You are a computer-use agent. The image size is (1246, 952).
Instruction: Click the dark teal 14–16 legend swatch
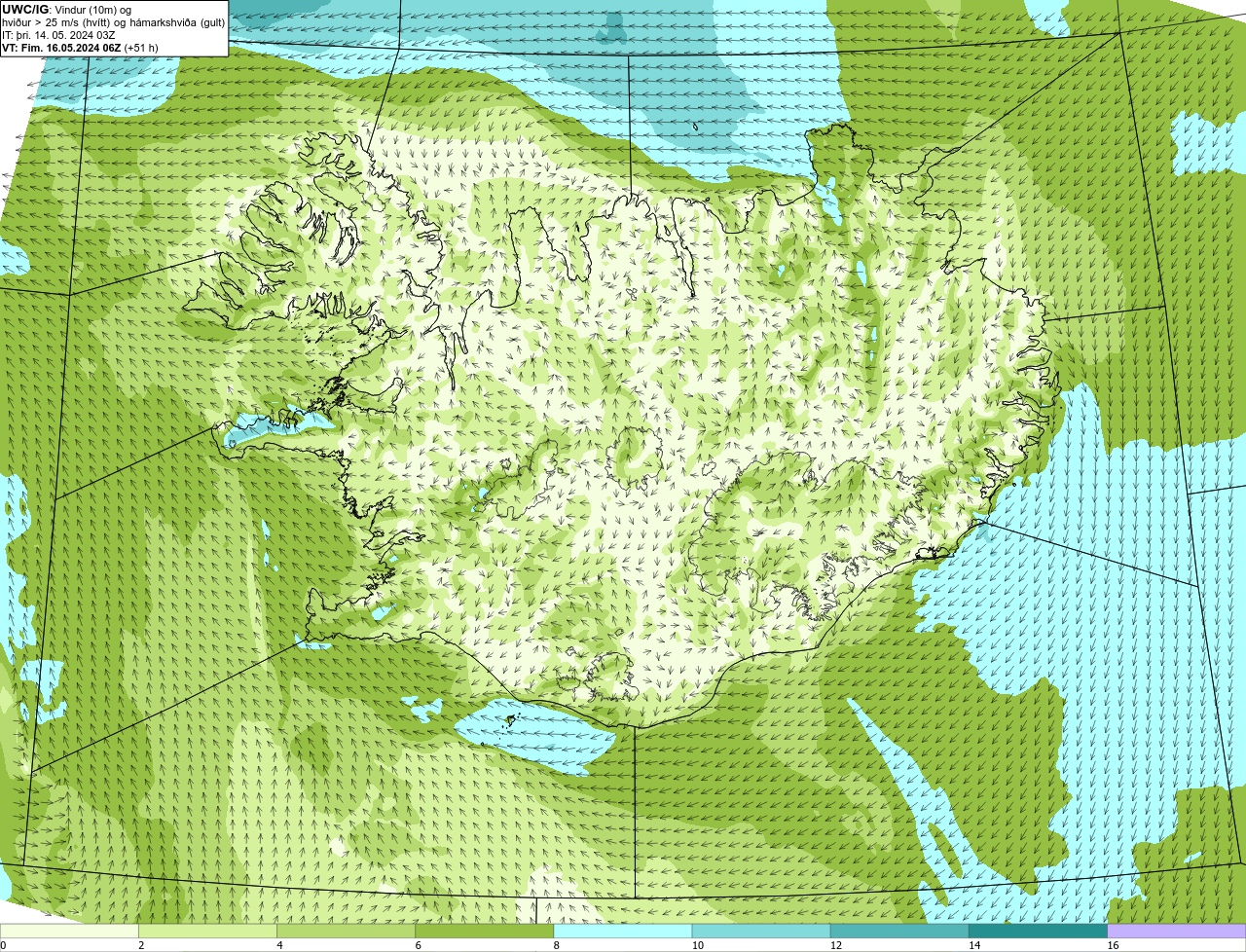click(1039, 931)
